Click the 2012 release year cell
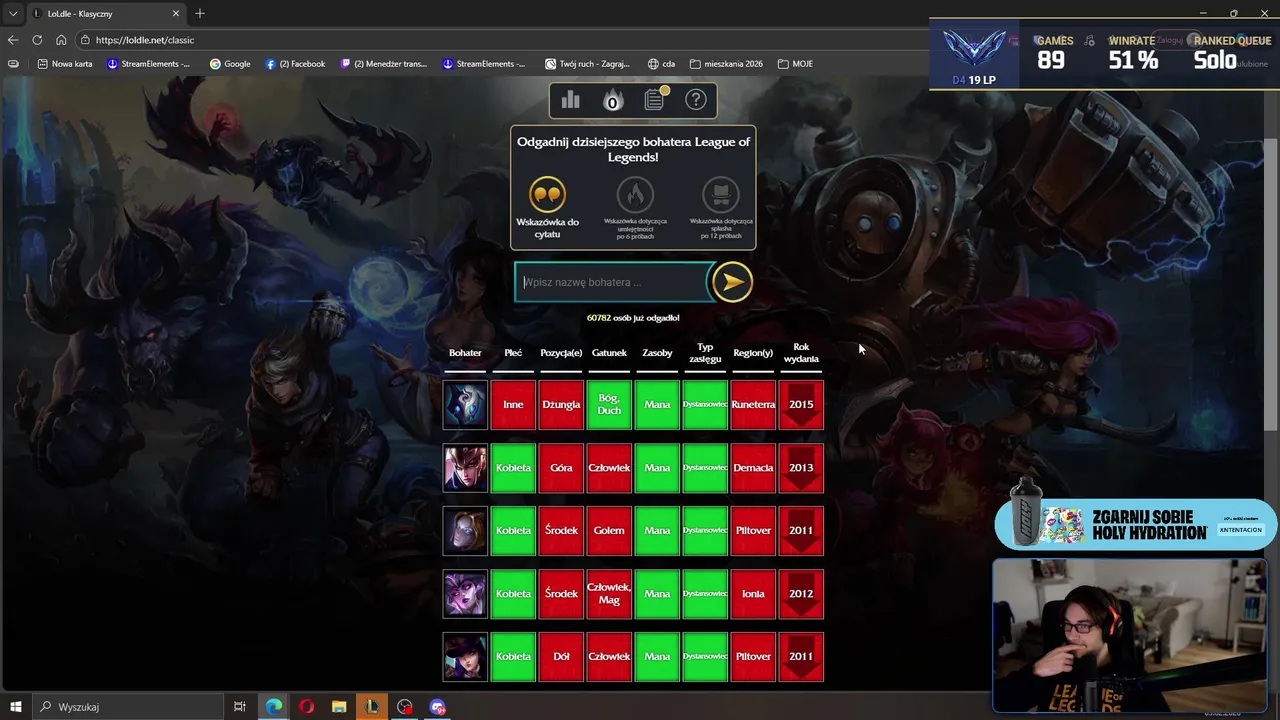 pos(801,594)
